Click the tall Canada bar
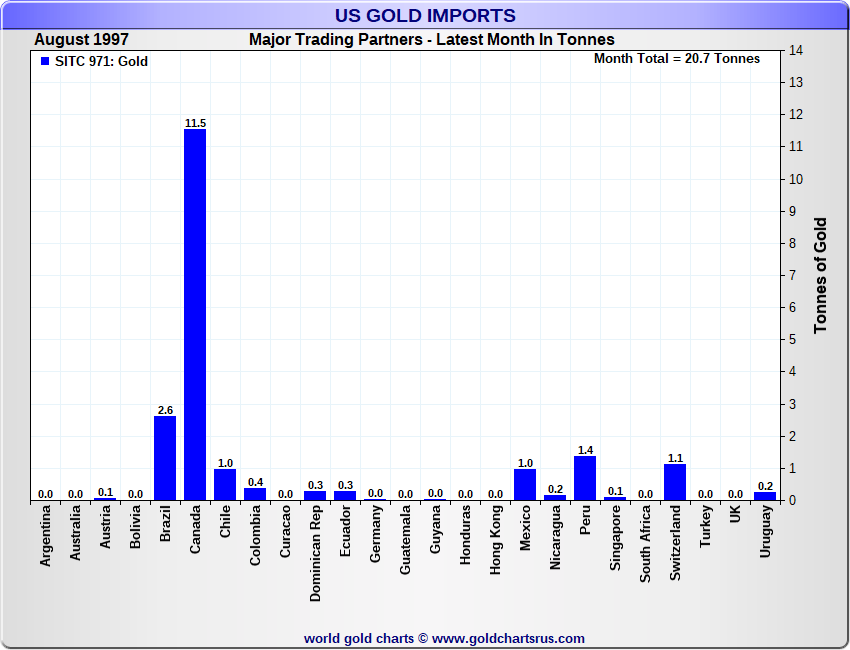 (x=195, y=314)
